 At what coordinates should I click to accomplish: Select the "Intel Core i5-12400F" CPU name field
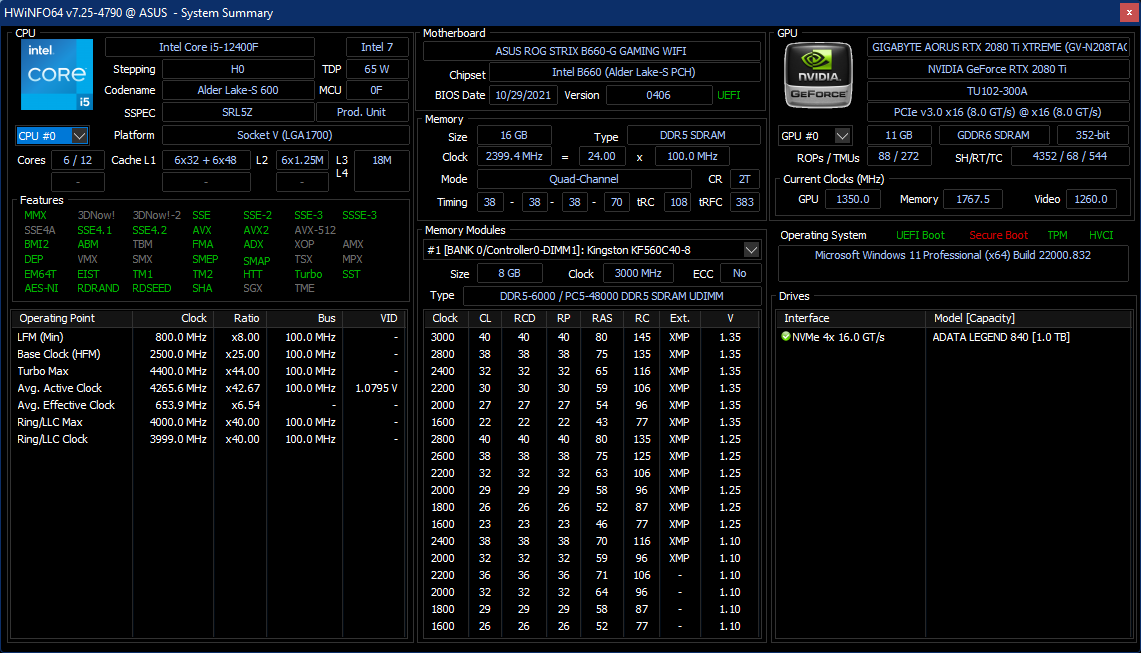210,47
